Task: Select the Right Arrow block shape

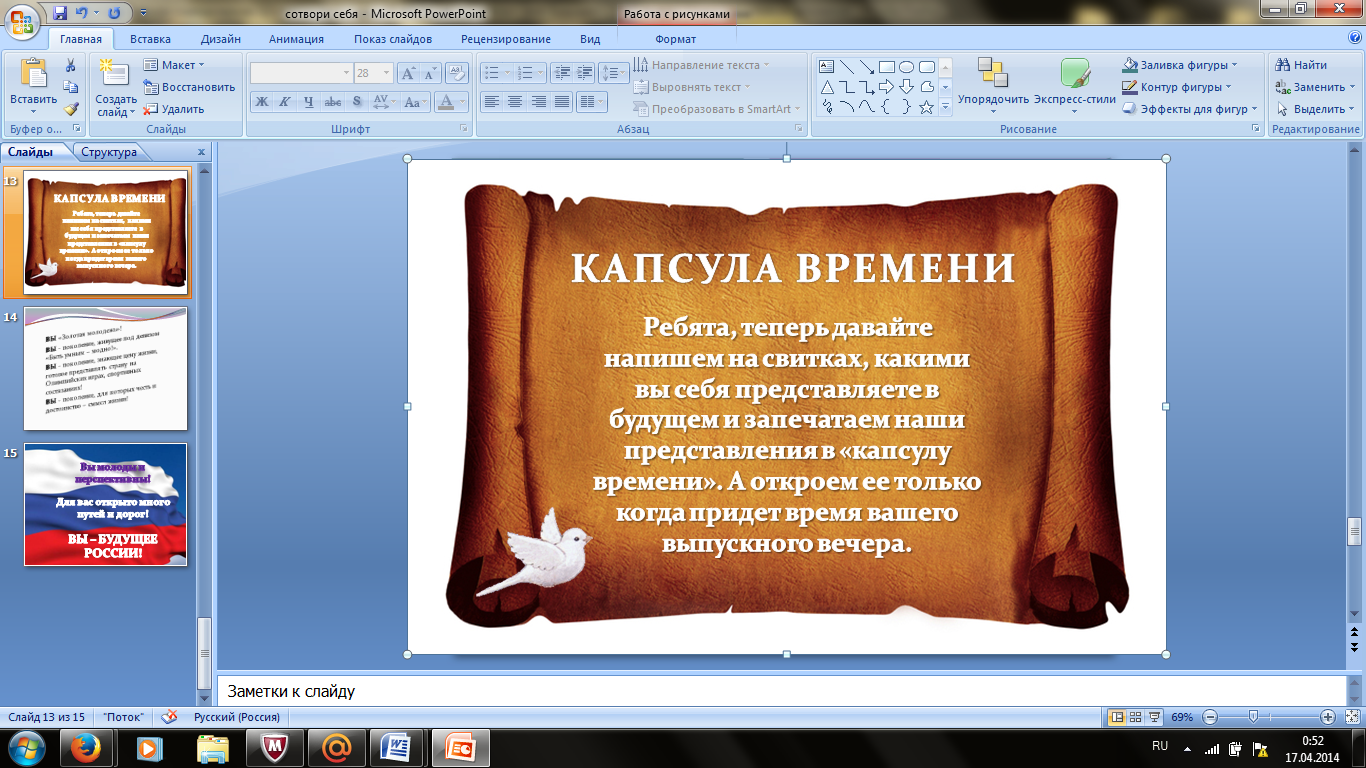Action: tap(886, 87)
